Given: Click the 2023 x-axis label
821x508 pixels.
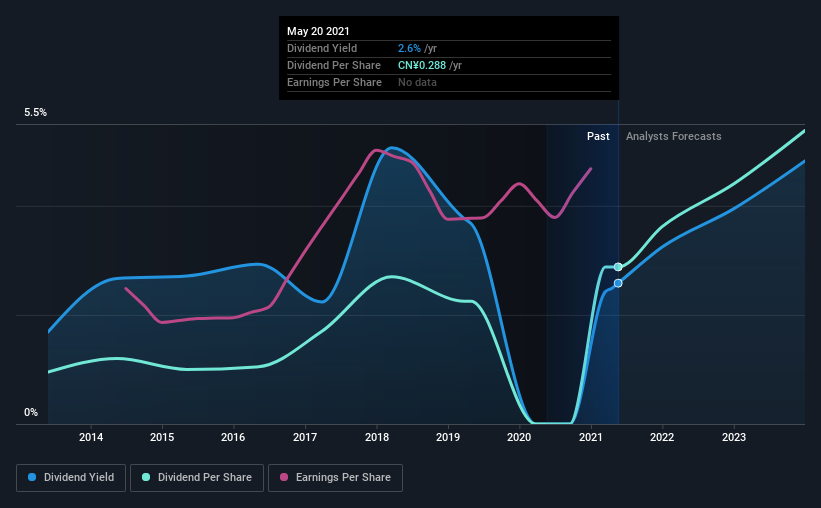Looking at the screenshot, I should point(734,437).
